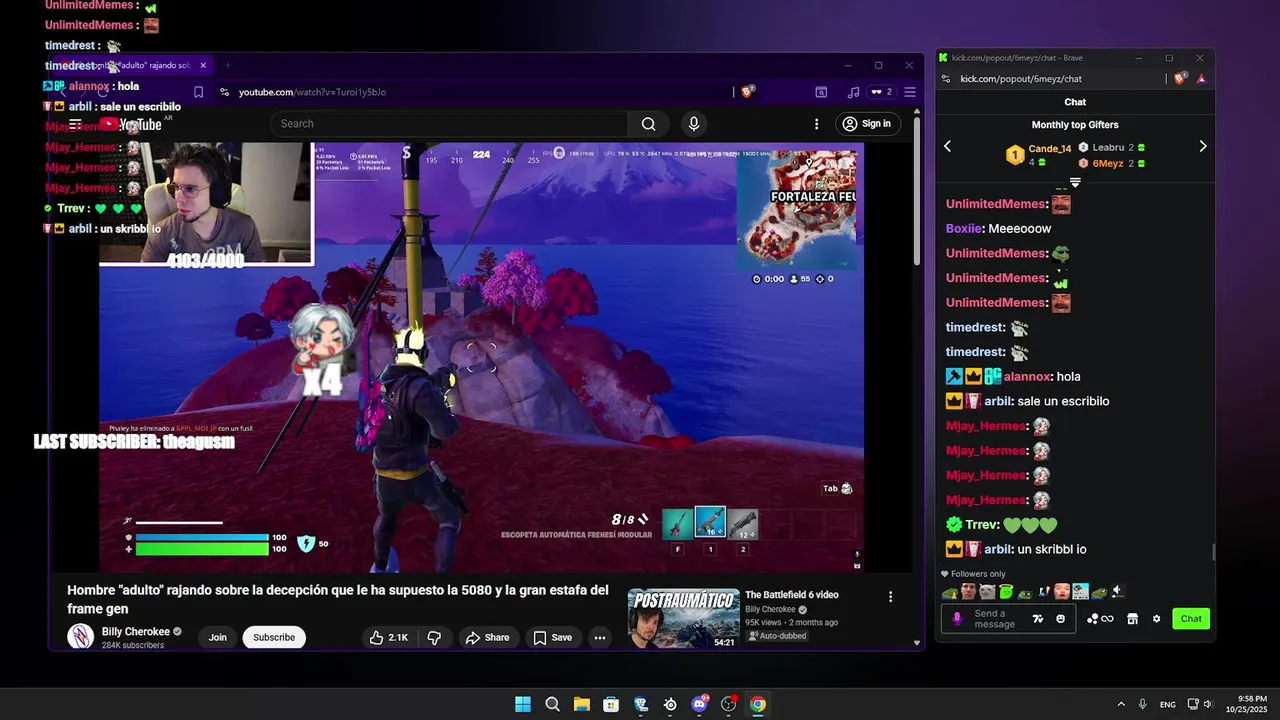Open the emoji picker in Kick chat
This screenshot has height=720, width=1280.
[x=1061, y=619]
